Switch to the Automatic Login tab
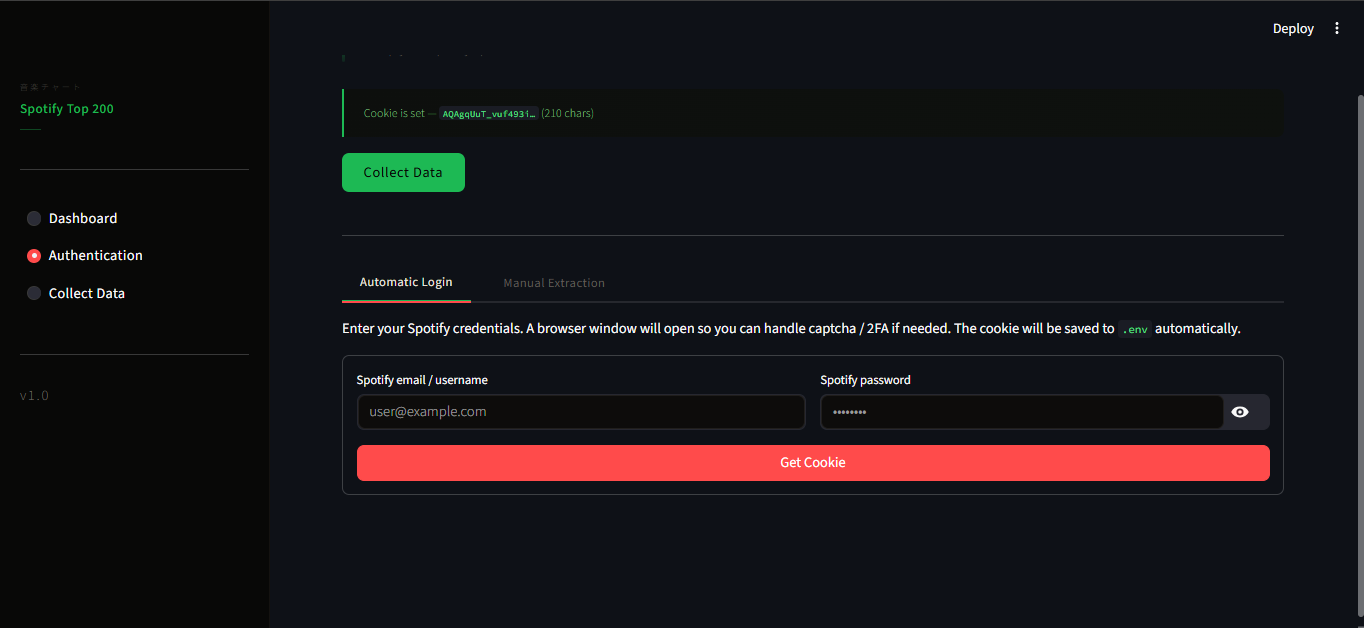The width and height of the screenshot is (1364, 628). (406, 282)
